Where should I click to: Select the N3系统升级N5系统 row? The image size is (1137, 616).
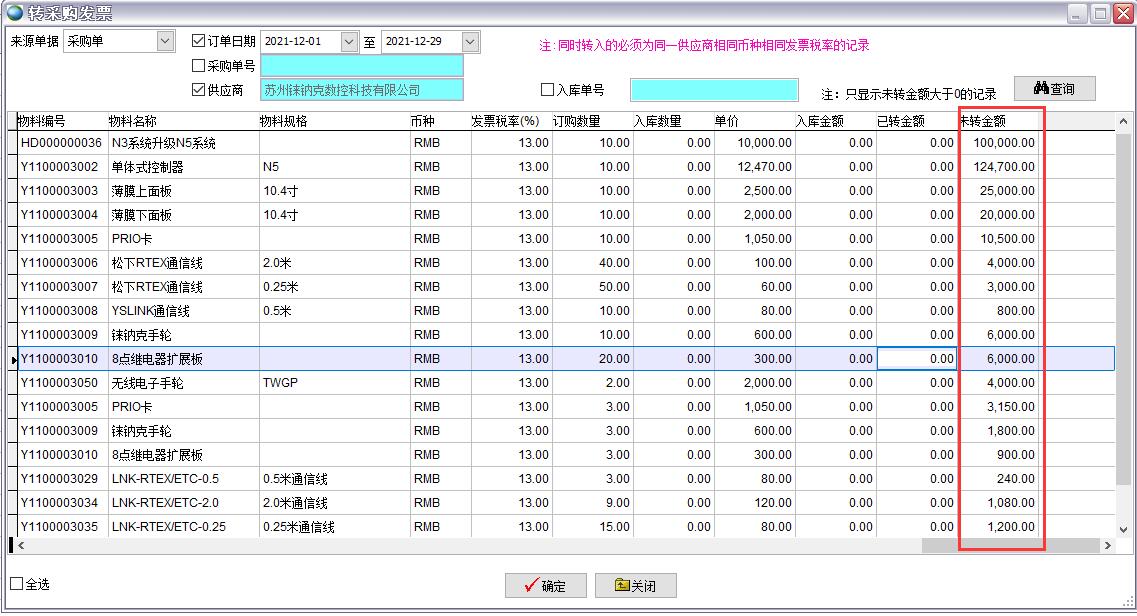(300, 142)
